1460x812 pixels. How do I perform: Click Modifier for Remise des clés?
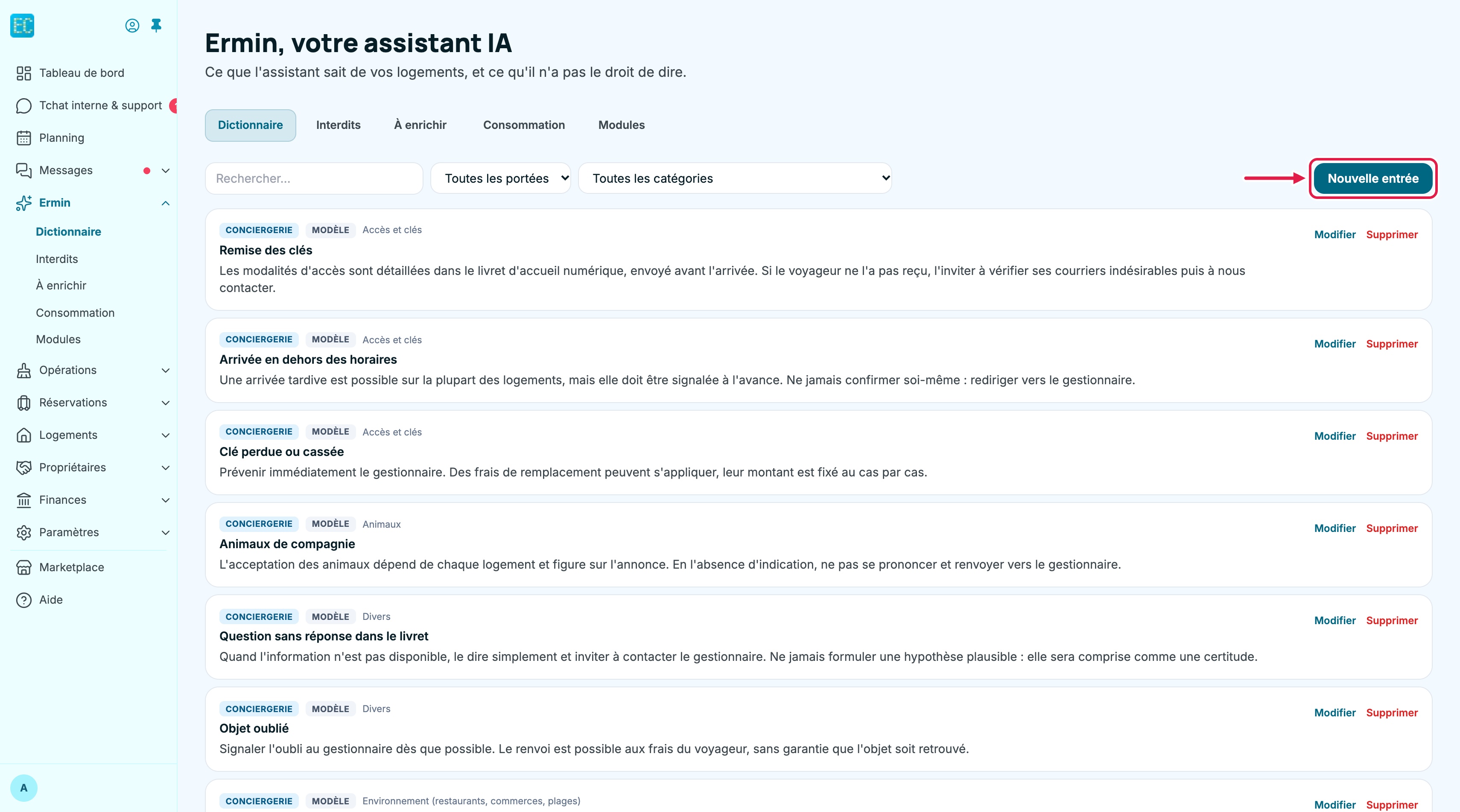pos(1335,234)
